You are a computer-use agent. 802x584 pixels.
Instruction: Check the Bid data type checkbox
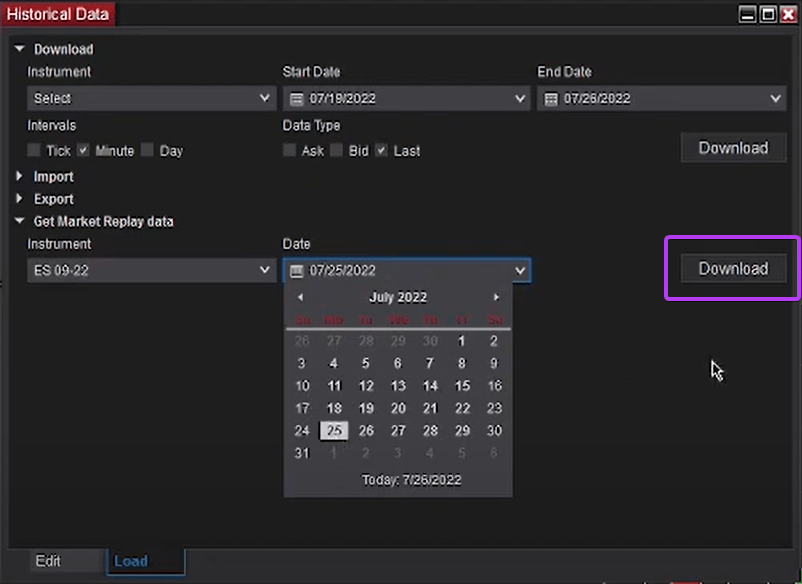[x=337, y=150]
